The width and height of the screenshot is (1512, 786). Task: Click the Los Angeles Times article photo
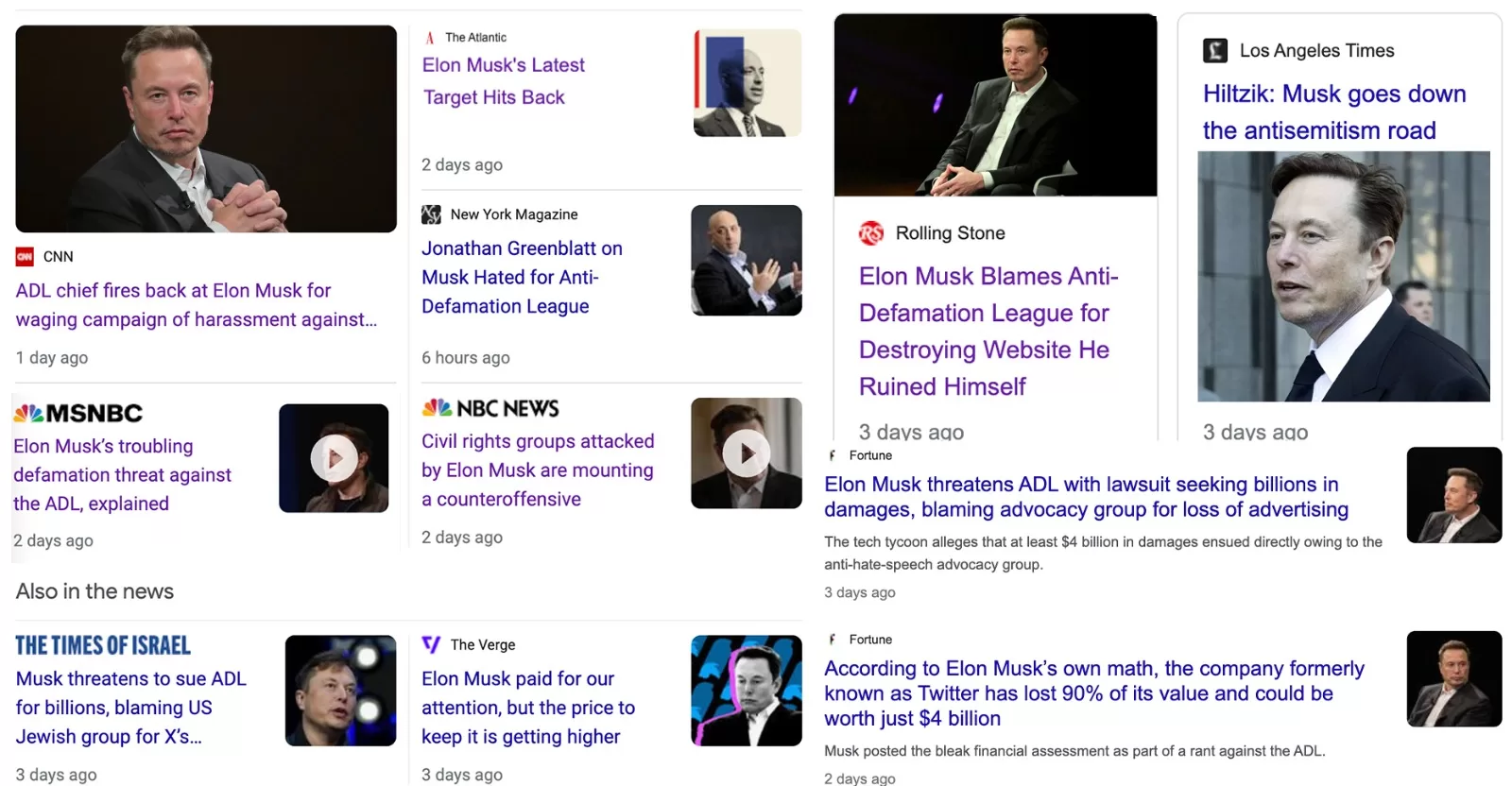(1343, 276)
